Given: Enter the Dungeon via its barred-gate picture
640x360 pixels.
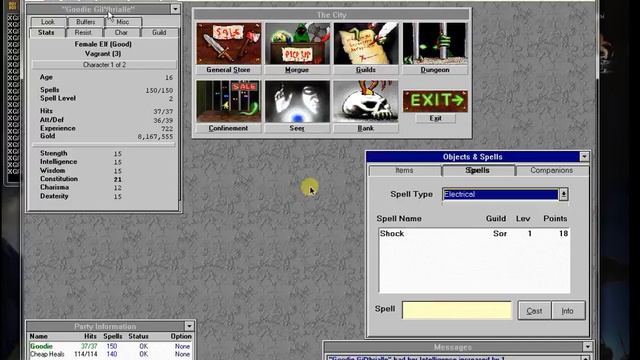Looking at the screenshot, I should coord(435,44).
